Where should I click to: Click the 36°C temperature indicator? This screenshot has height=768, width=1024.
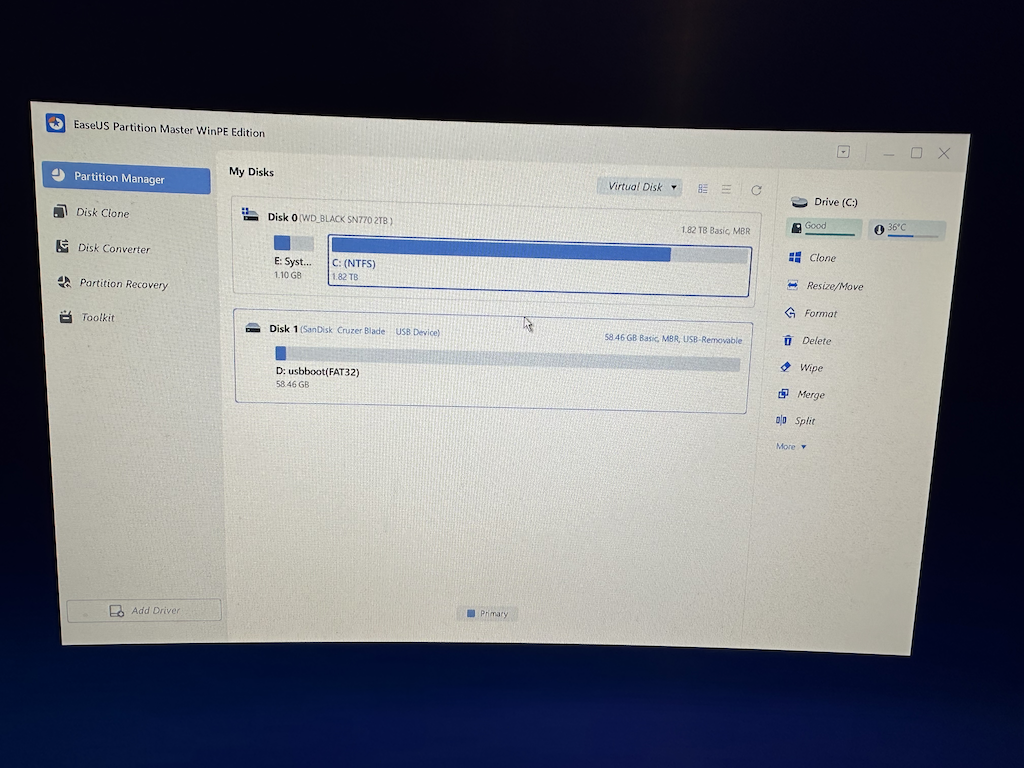pyautogui.click(x=906, y=229)
